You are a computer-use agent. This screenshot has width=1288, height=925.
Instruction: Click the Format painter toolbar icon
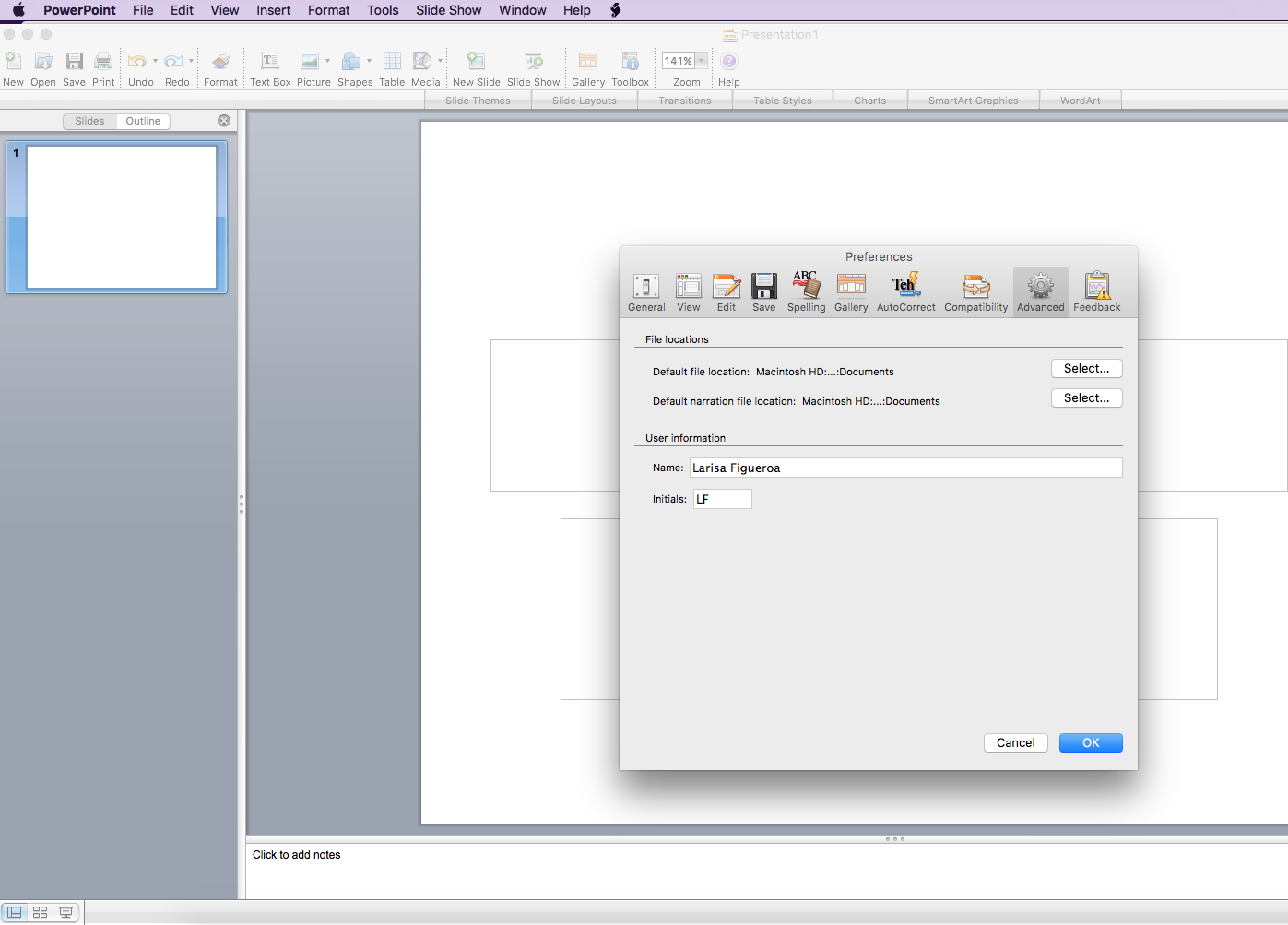221,69
